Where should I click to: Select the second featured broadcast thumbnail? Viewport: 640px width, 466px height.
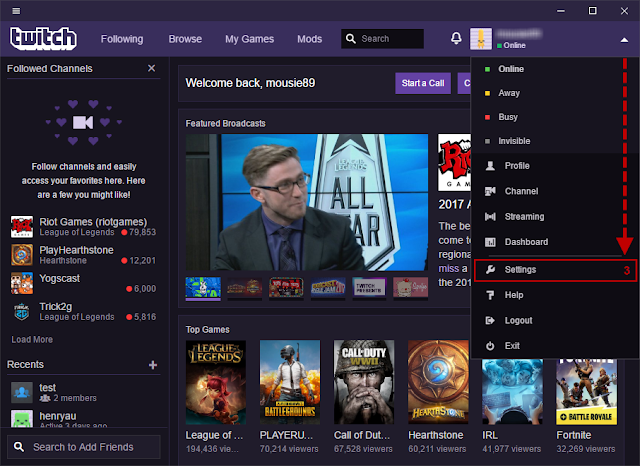coord(244,288)
